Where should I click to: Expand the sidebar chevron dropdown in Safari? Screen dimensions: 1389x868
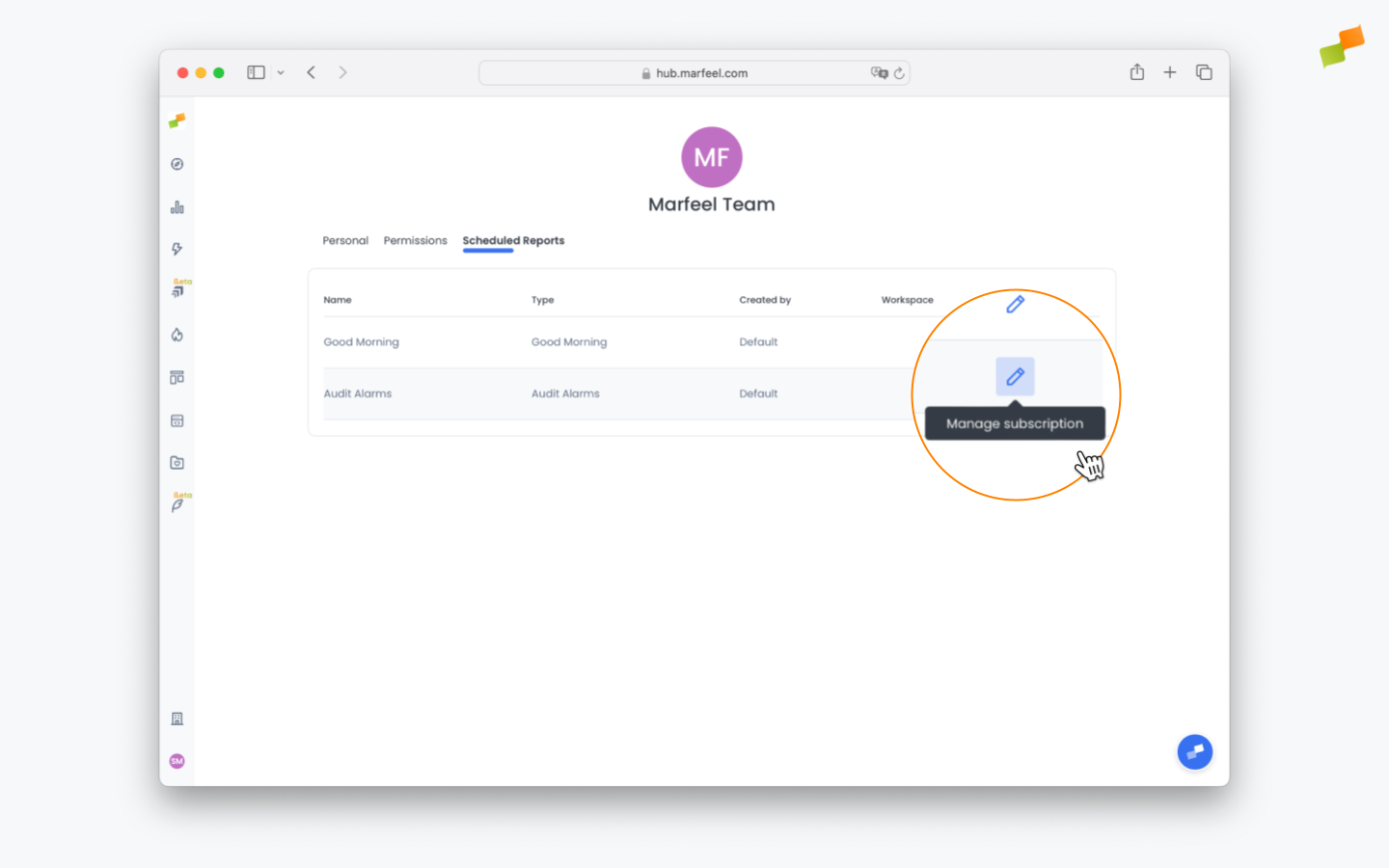pos(281,72)
